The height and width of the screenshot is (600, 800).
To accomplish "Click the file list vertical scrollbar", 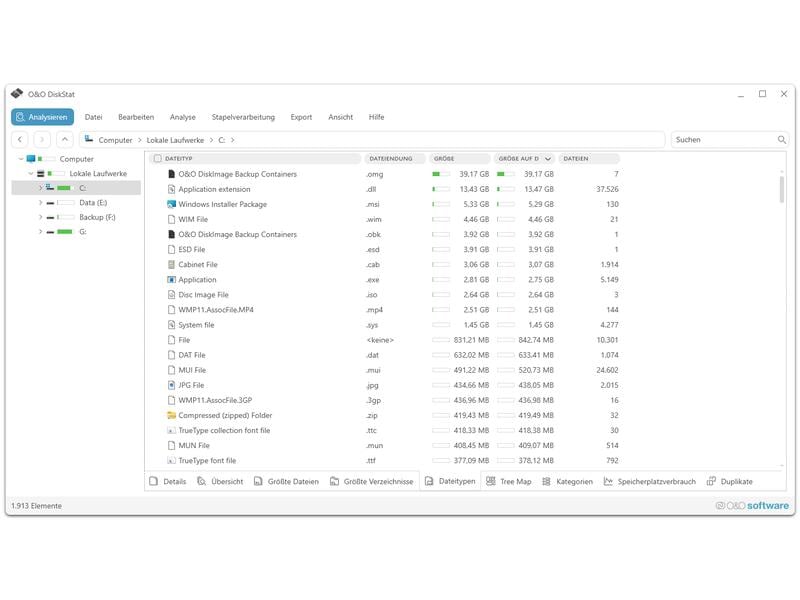I will [x=782, y=190].
